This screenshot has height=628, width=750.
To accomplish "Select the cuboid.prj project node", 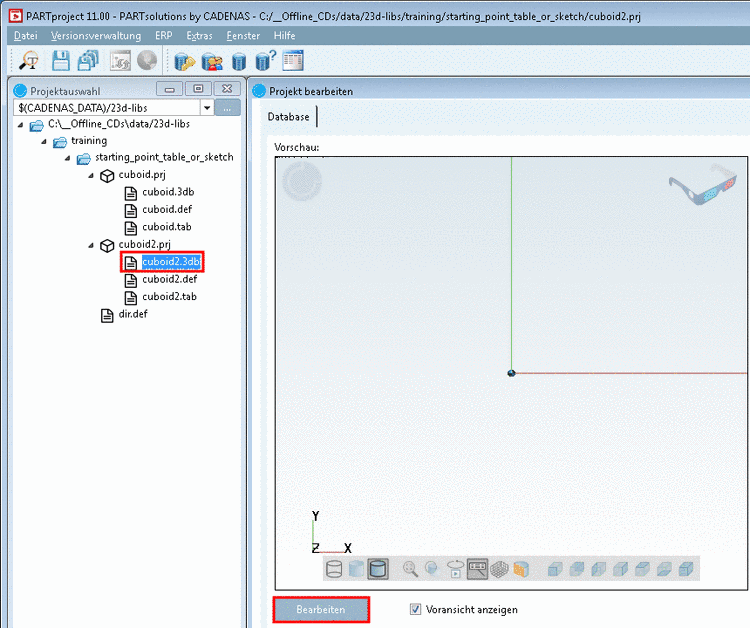I will pos(142,175).
